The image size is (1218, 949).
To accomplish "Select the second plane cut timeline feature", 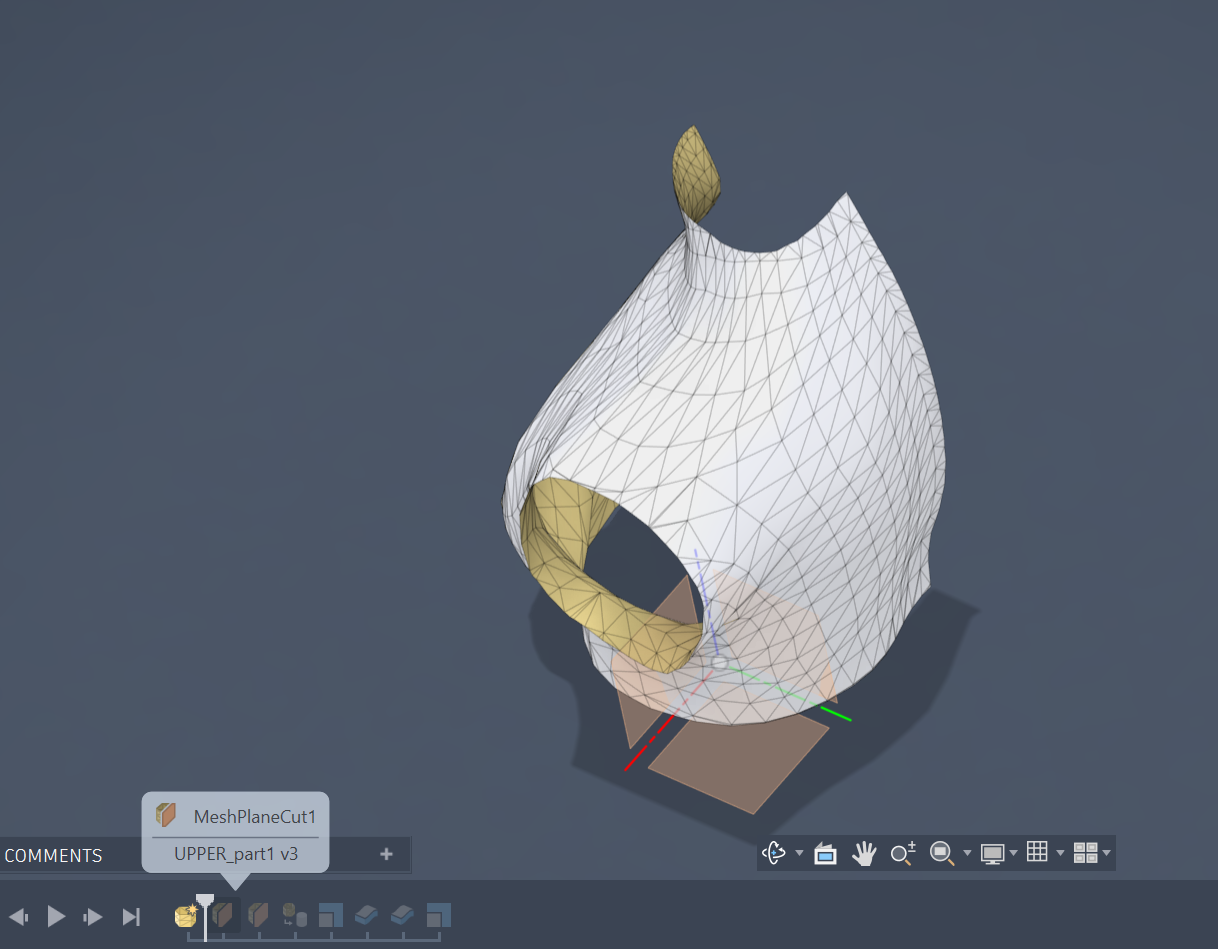I will coord(258,915).
